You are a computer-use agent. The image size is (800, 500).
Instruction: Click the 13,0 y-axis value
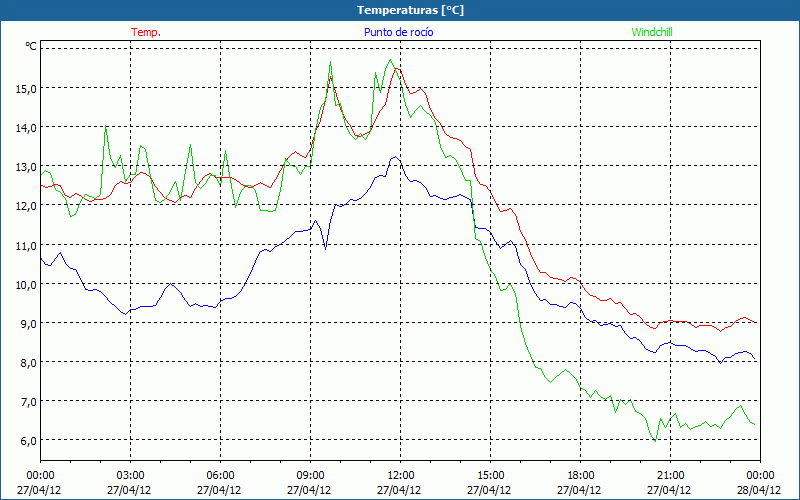coord(26,167)
